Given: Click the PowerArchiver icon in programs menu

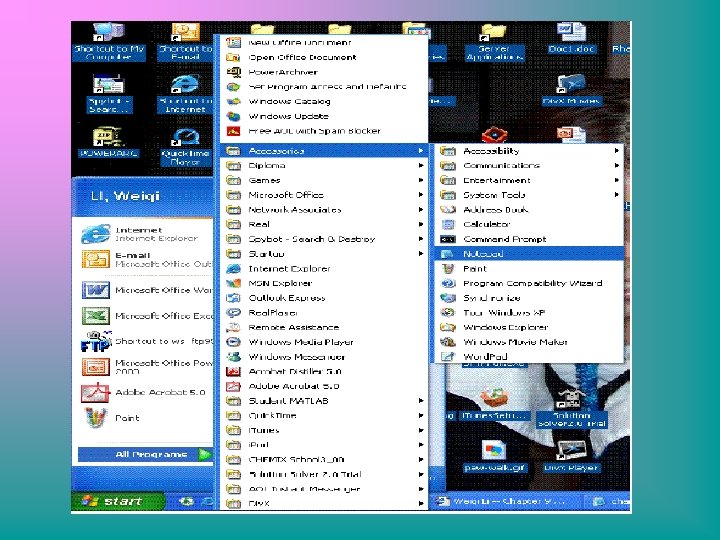Looking at the screenshot, I should click(x=234, y=72).
